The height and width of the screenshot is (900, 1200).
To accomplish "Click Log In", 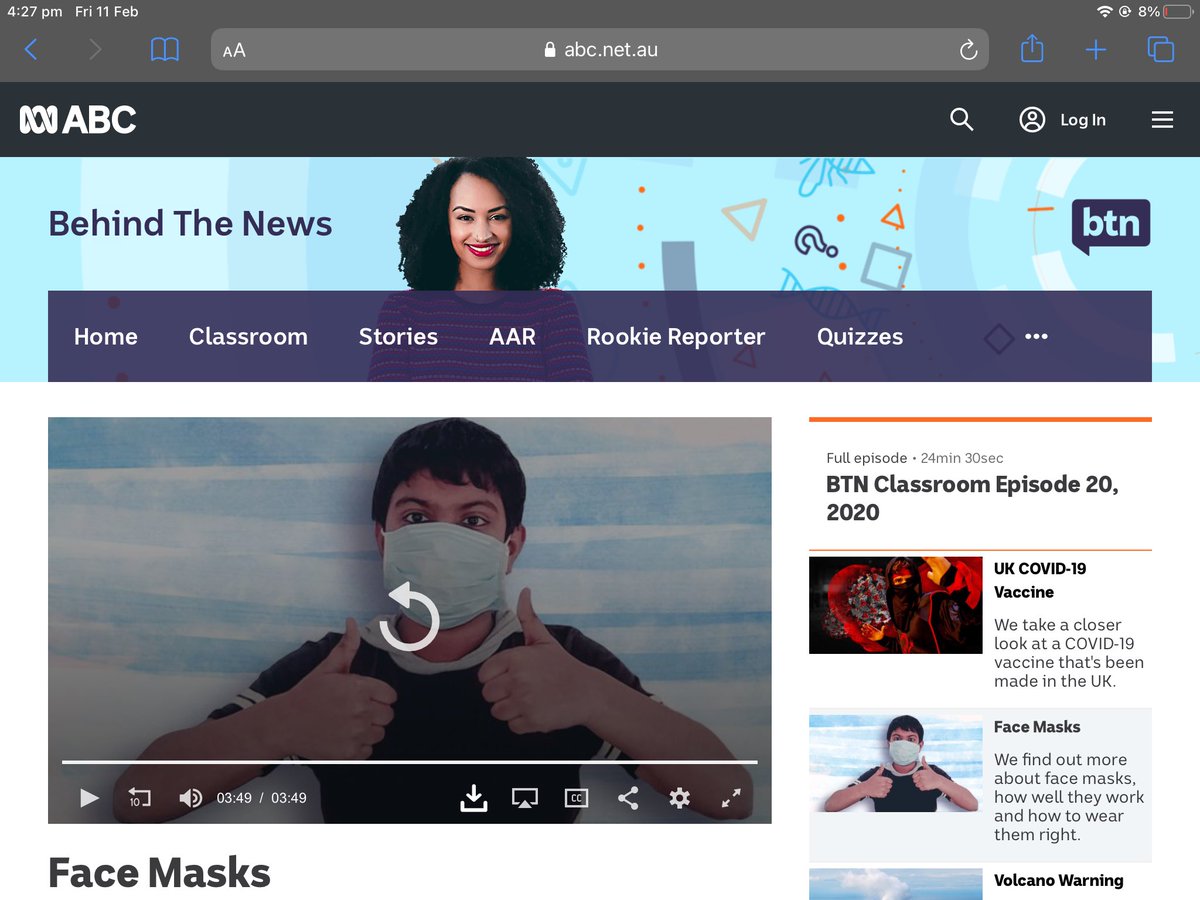I will pyautogui.click(x=1083, y=119).
